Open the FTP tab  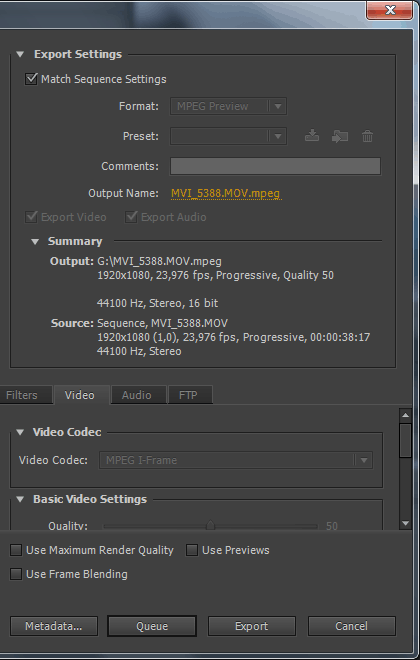190,395
